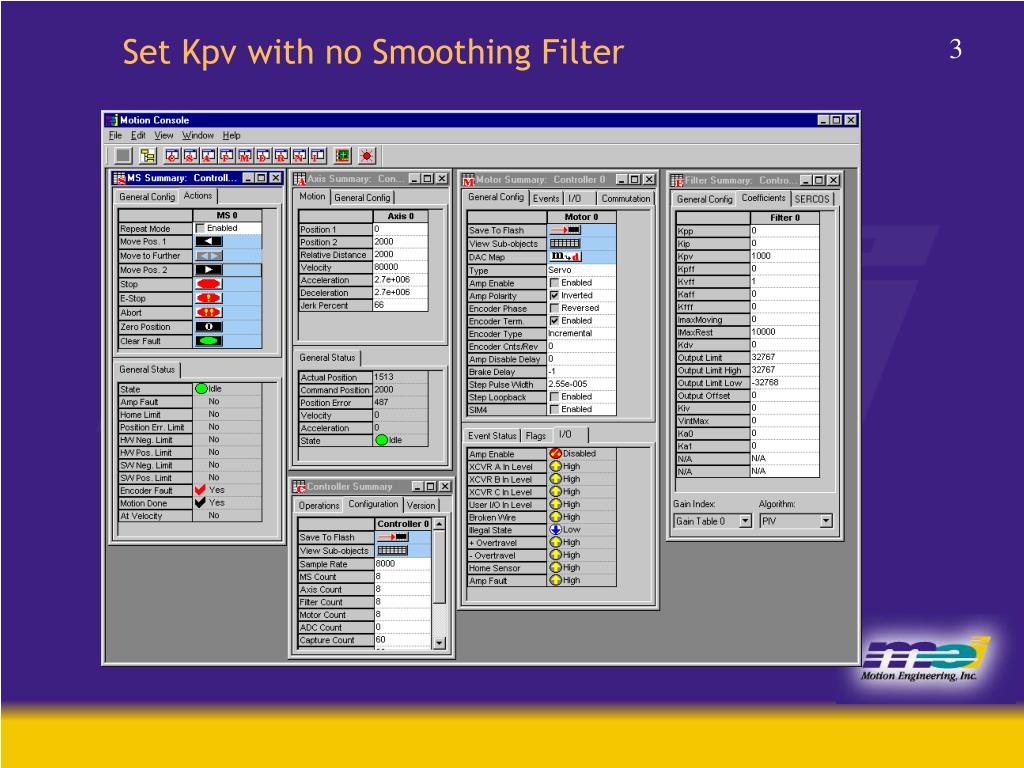Open Controller Summary Version tab

[421, 505]
